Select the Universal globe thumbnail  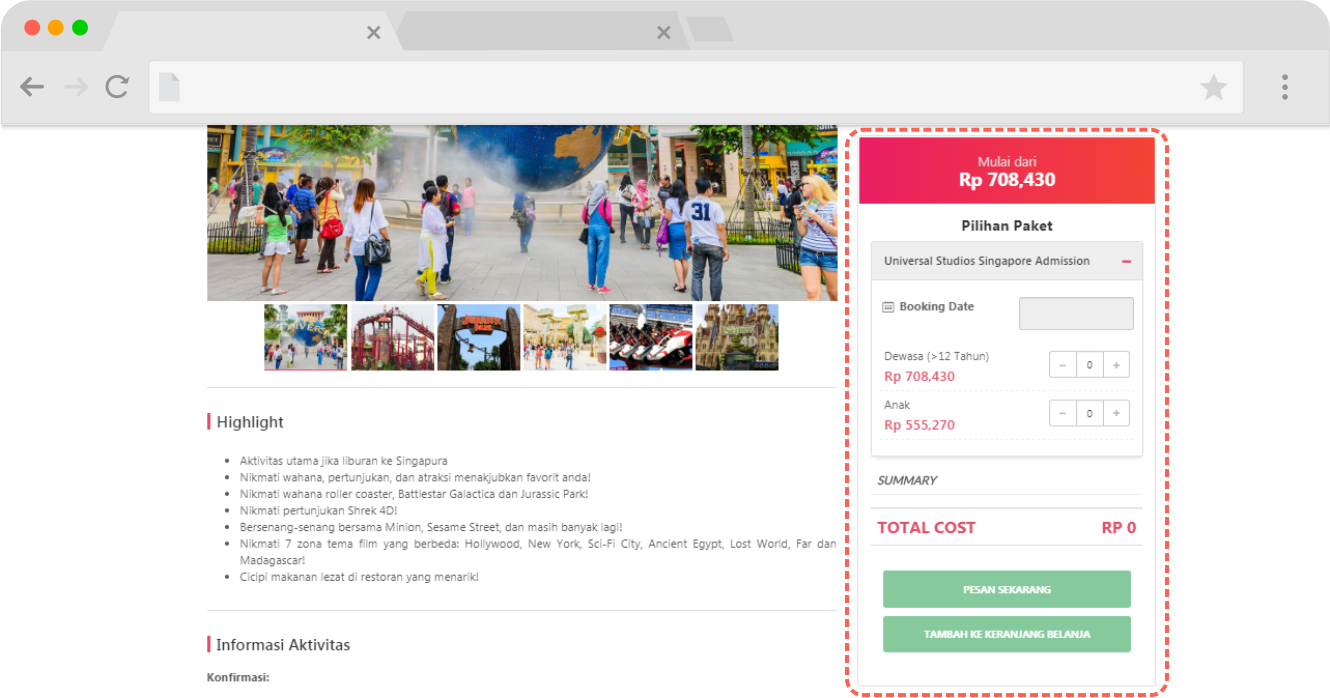(x=306, y=337)
